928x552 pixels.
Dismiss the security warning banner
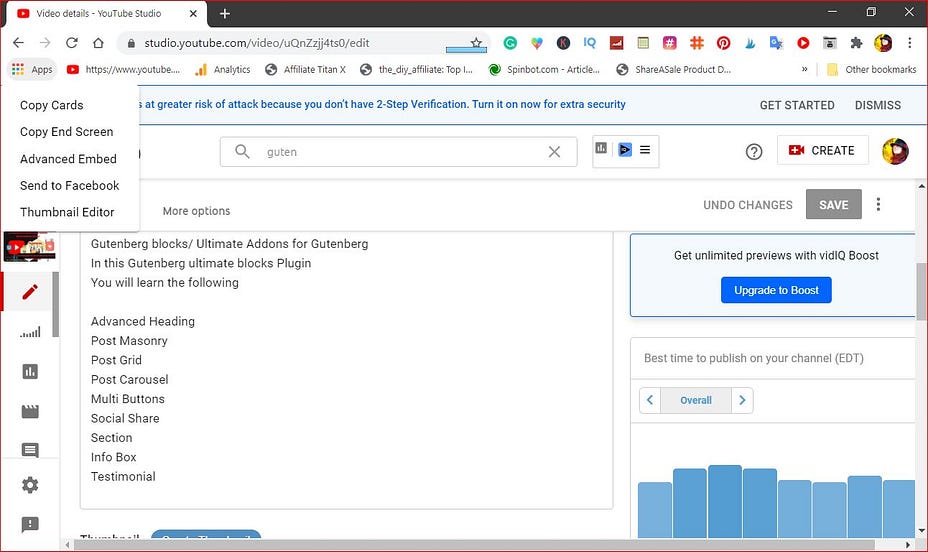pos(878,105)
